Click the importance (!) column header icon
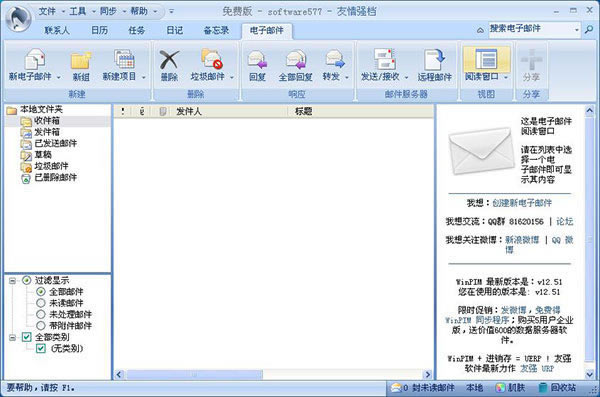600x397 pixels. 122,111
